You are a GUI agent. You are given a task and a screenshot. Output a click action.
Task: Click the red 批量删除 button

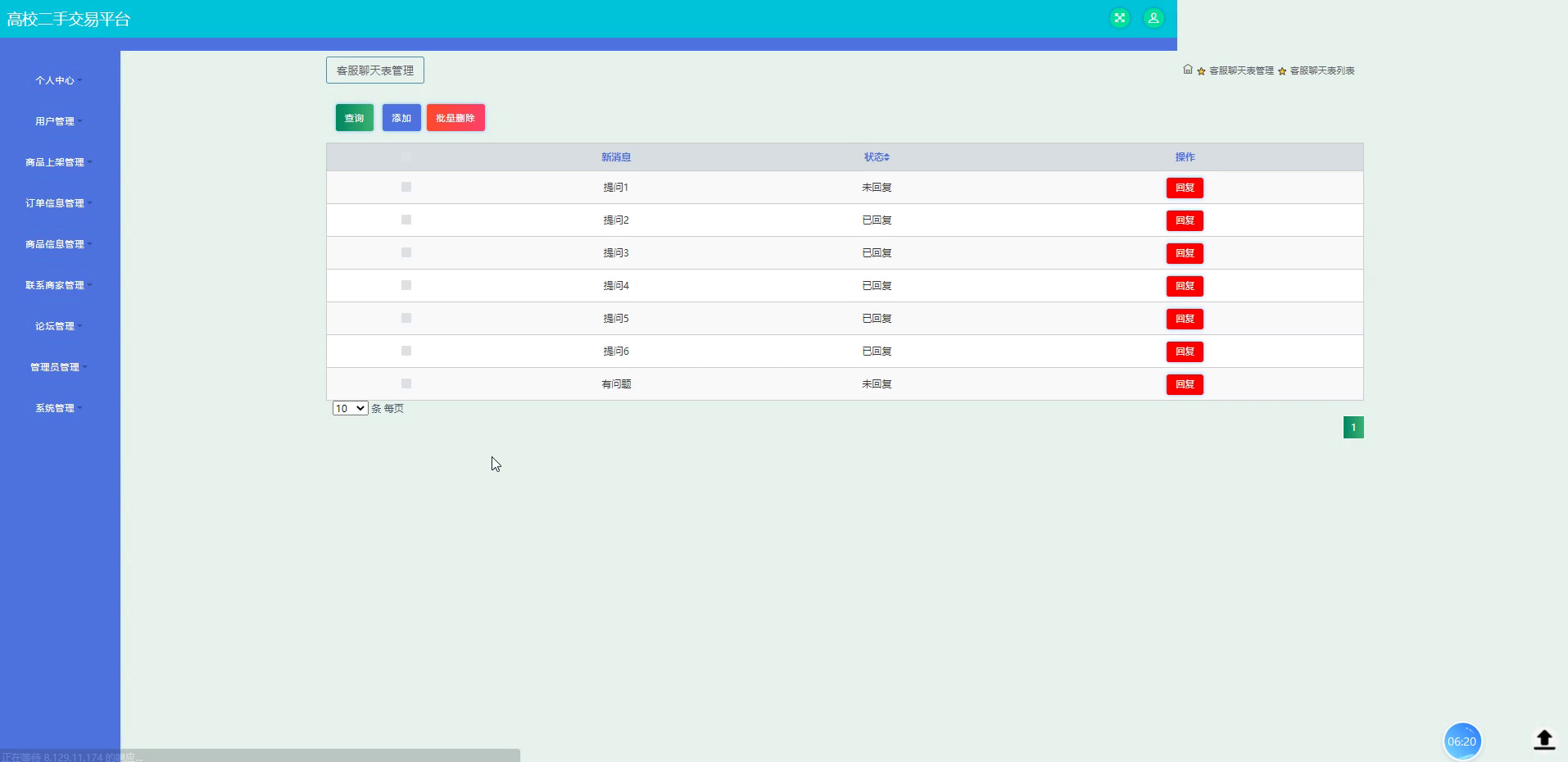[x=455, y=118]
